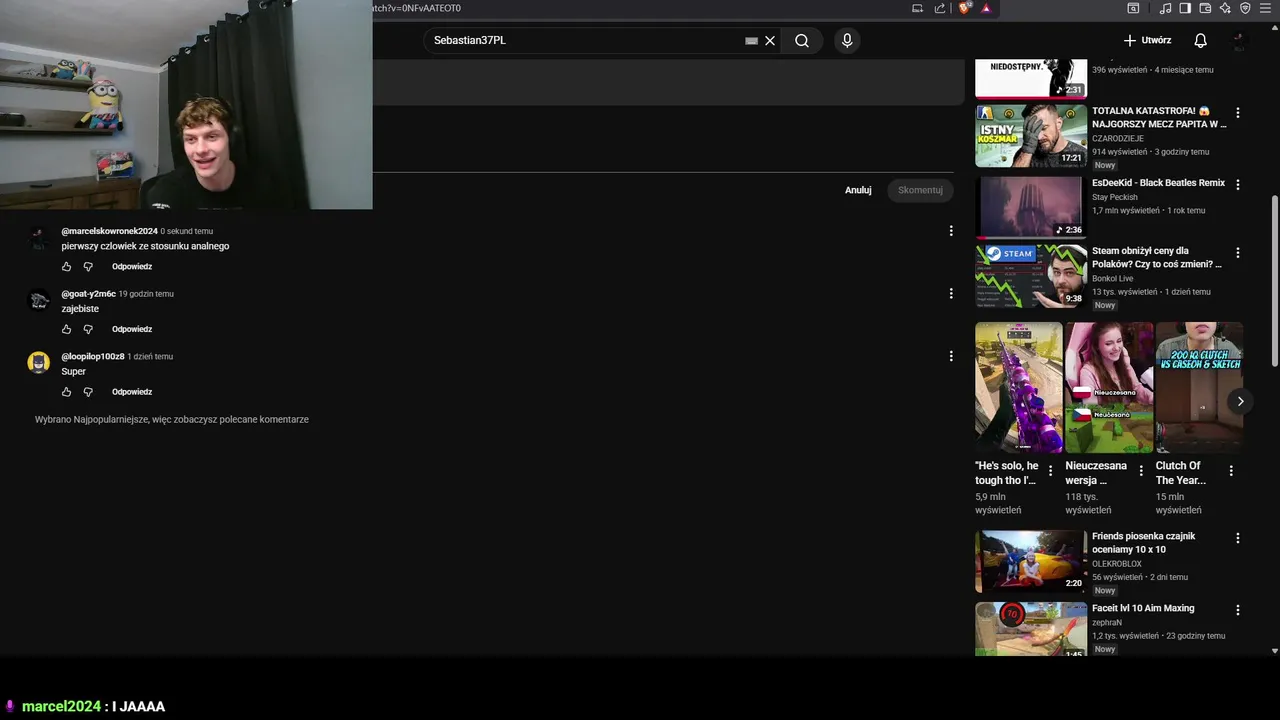Open @marcelskowronek2024 channel link
This screenshot has height=720, width=1280.
109,231
